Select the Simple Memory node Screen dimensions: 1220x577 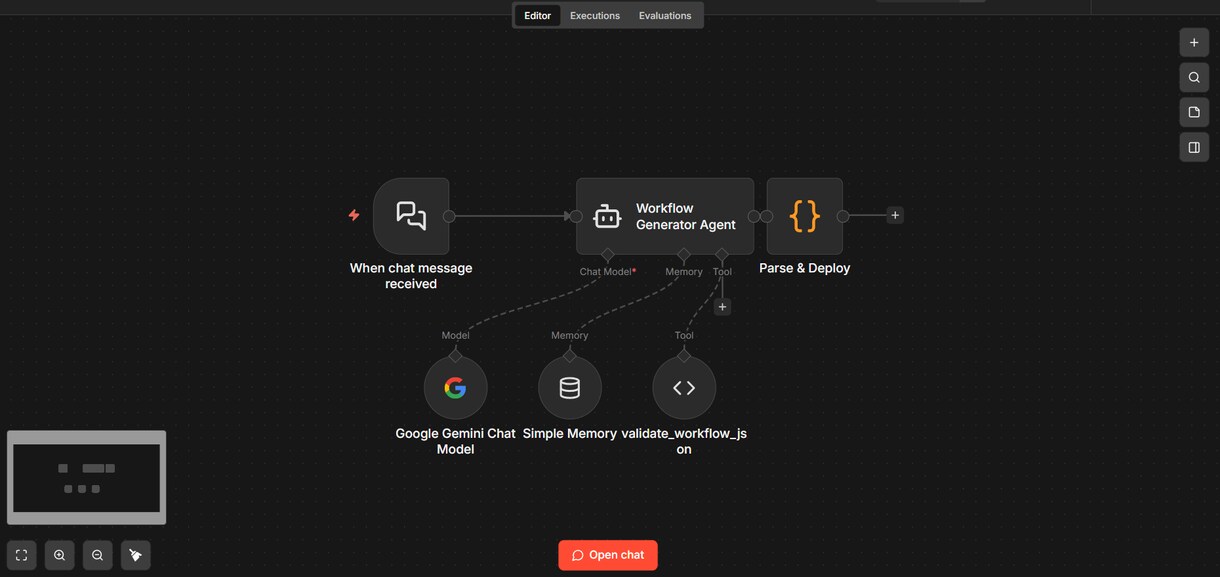click(x=569, y=387)
